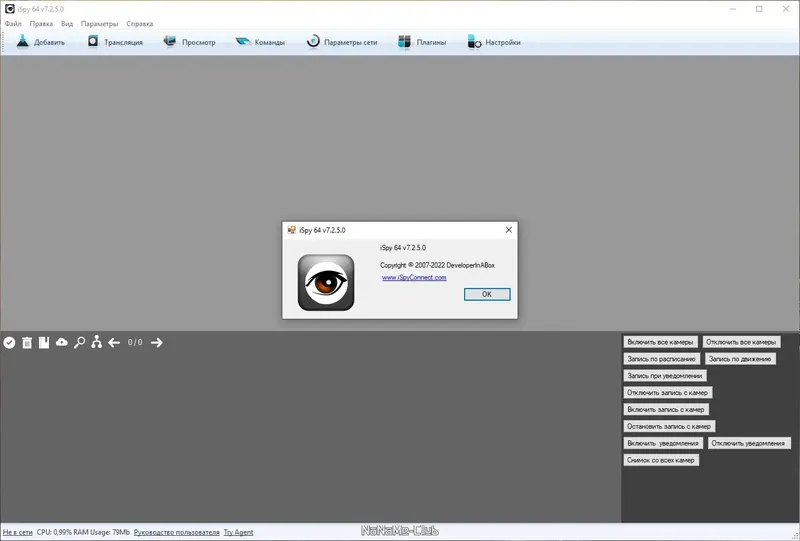The width and height of the screenshot is (800, 541).
Task: Click the tree merge icon
Action: tap(96, 342)
